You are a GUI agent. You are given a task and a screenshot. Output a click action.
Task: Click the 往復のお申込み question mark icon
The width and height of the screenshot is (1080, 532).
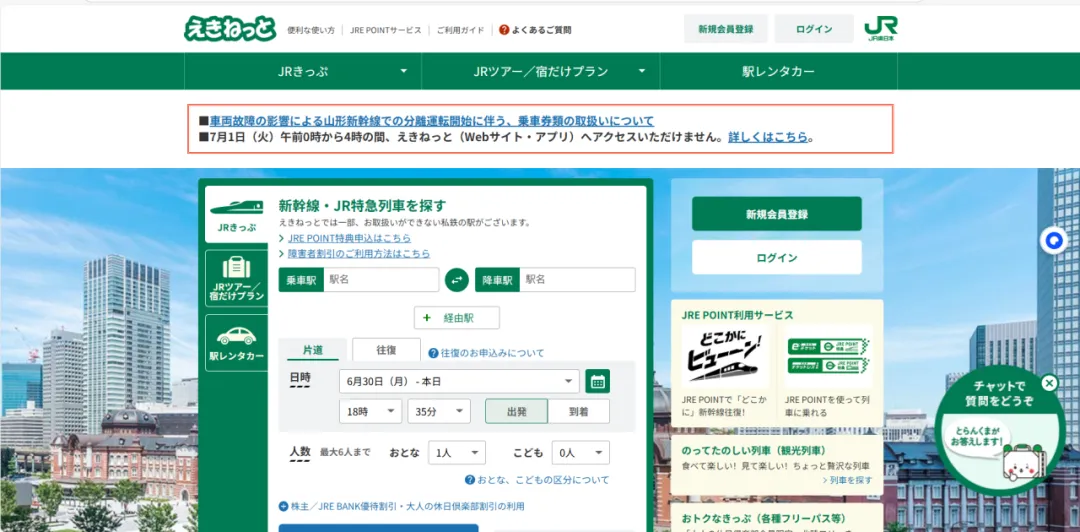click(x=433, y=353)
